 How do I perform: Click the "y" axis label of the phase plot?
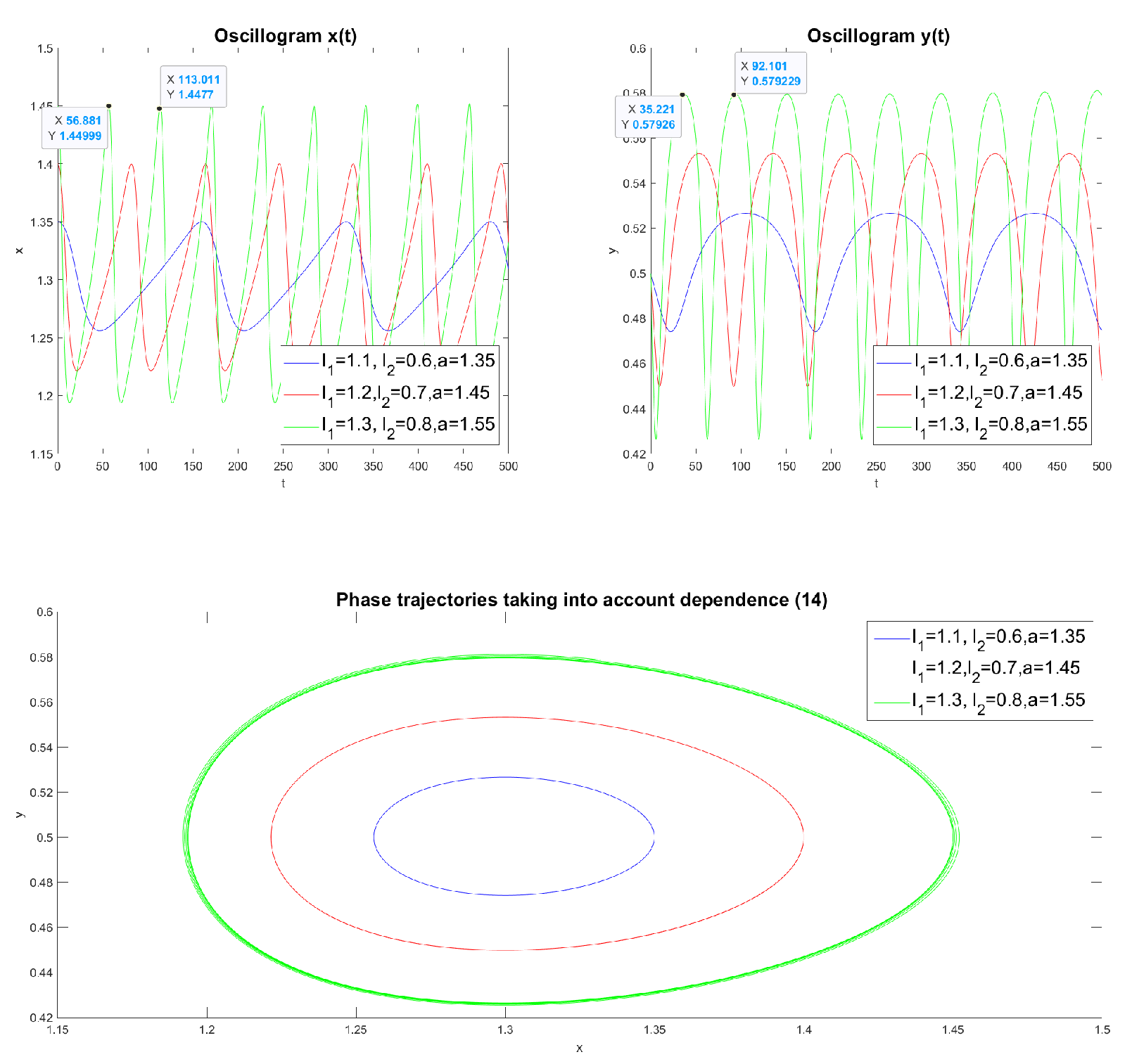[20, 814]
